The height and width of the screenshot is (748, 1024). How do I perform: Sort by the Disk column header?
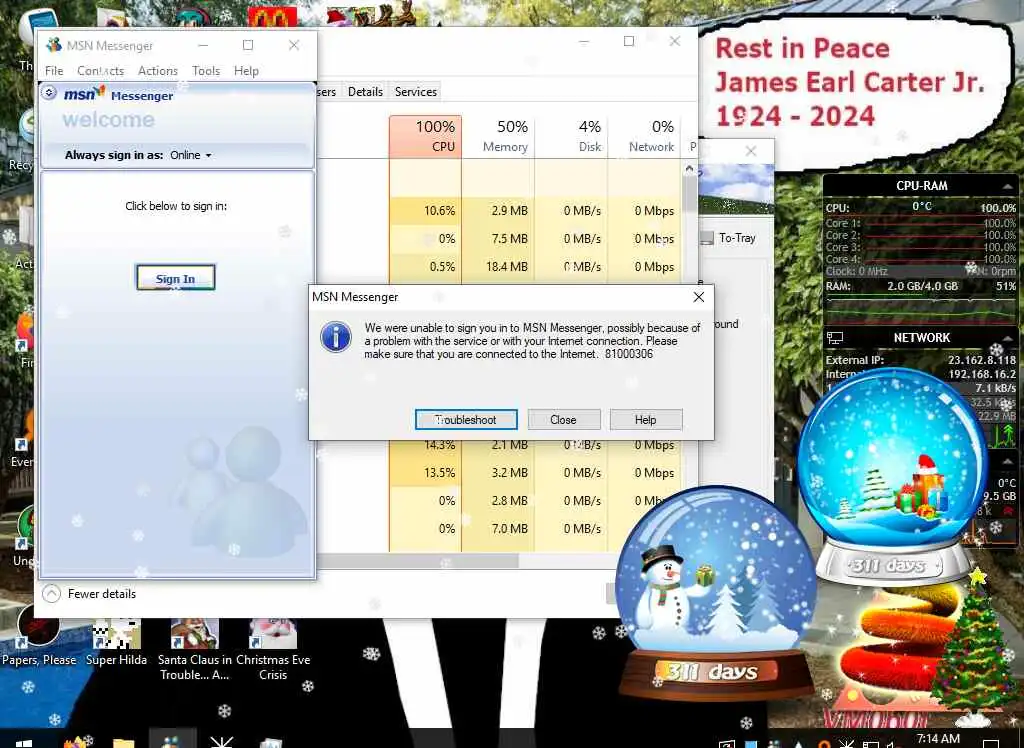[571, 137]
